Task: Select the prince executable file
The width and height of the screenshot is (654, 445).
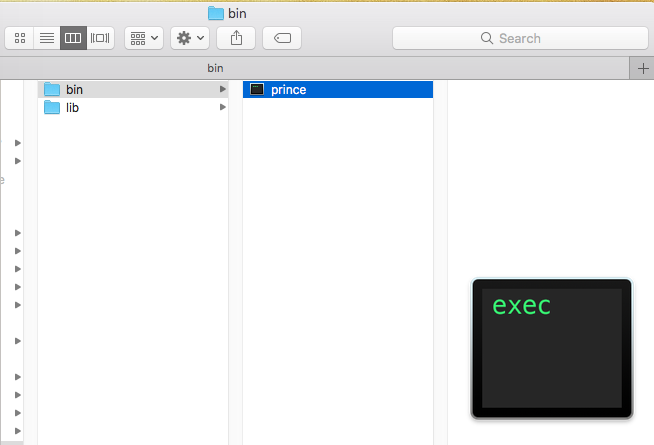Action: (x=288, y=90)
